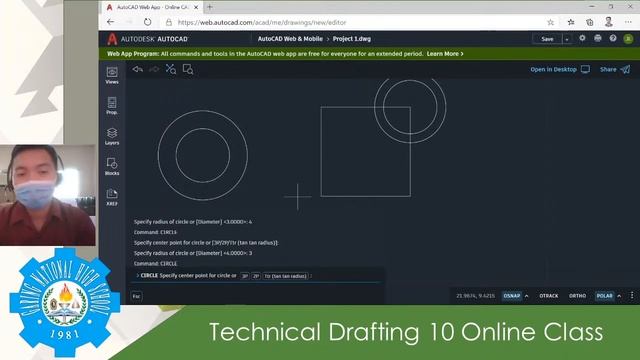Open the browser favorites list icon
Image resolution: width=640 pixels, height=360 pixels.
point(571,22)
